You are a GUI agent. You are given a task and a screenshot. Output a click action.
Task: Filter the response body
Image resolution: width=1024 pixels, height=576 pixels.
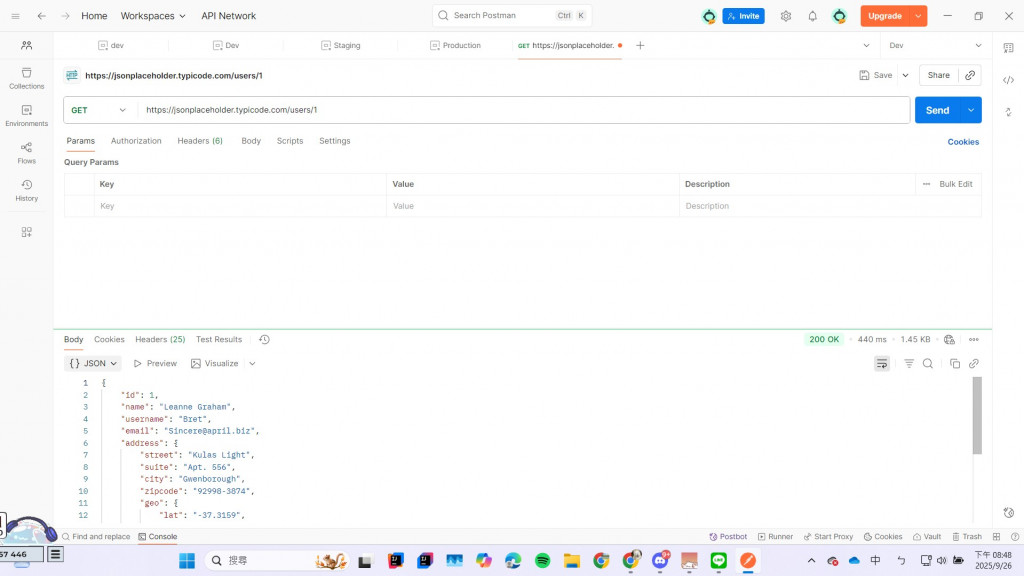point(908,364)
